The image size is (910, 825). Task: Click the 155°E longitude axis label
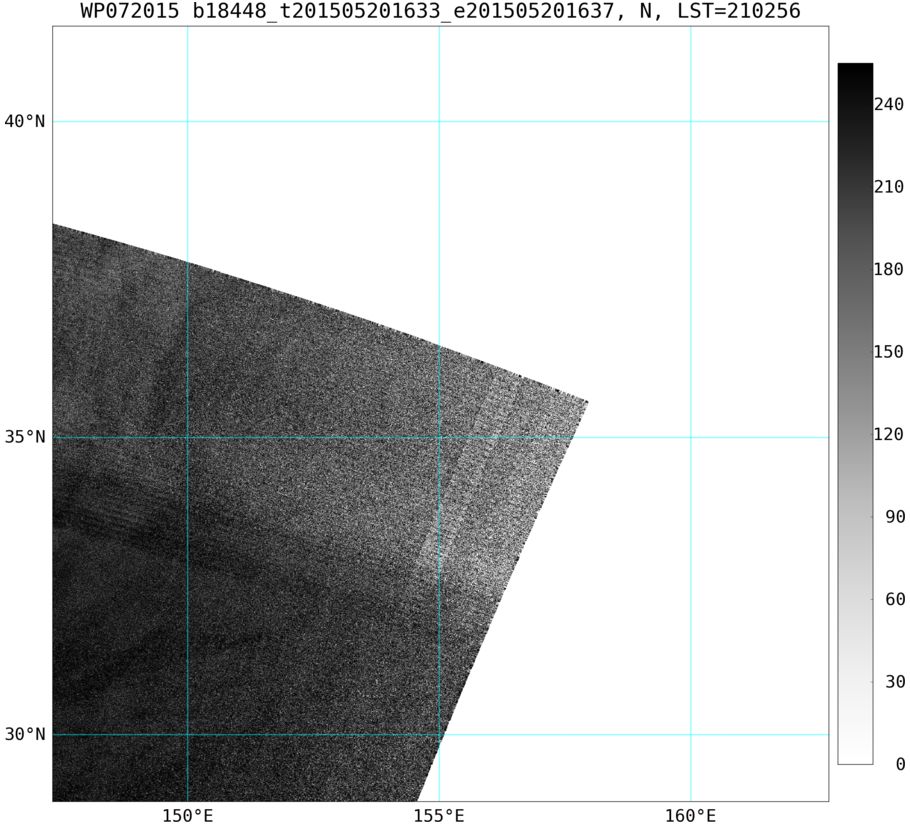[x=439, y=816]
